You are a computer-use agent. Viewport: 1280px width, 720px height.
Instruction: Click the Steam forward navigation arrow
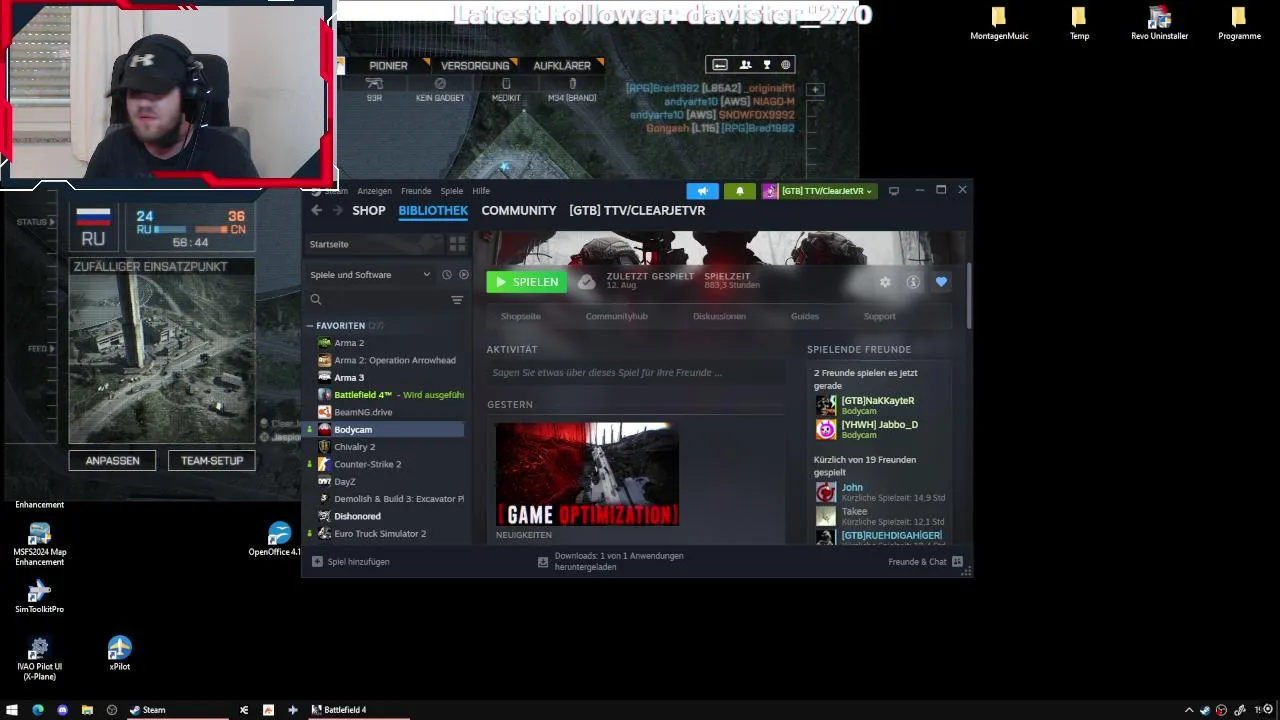337,210
